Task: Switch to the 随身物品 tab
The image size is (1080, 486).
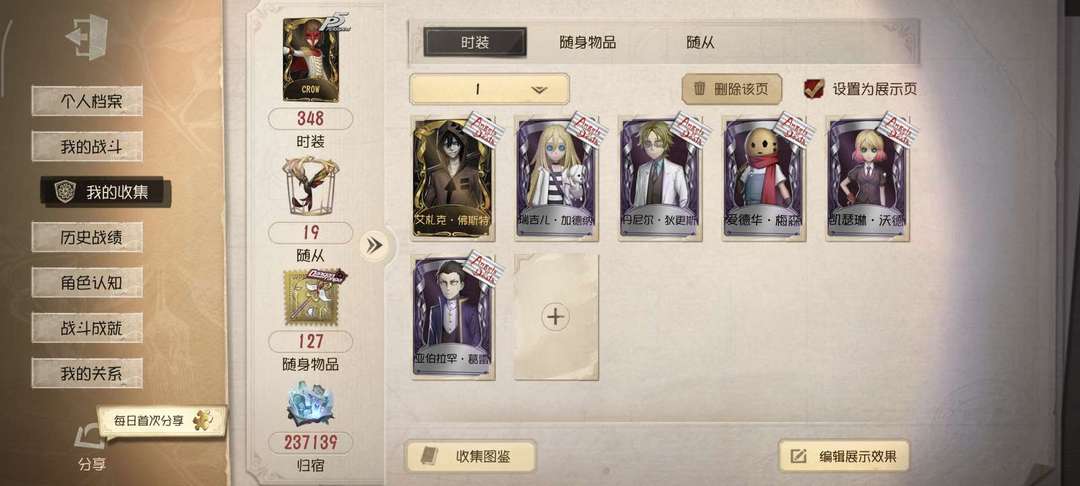Action: (588, 43)
